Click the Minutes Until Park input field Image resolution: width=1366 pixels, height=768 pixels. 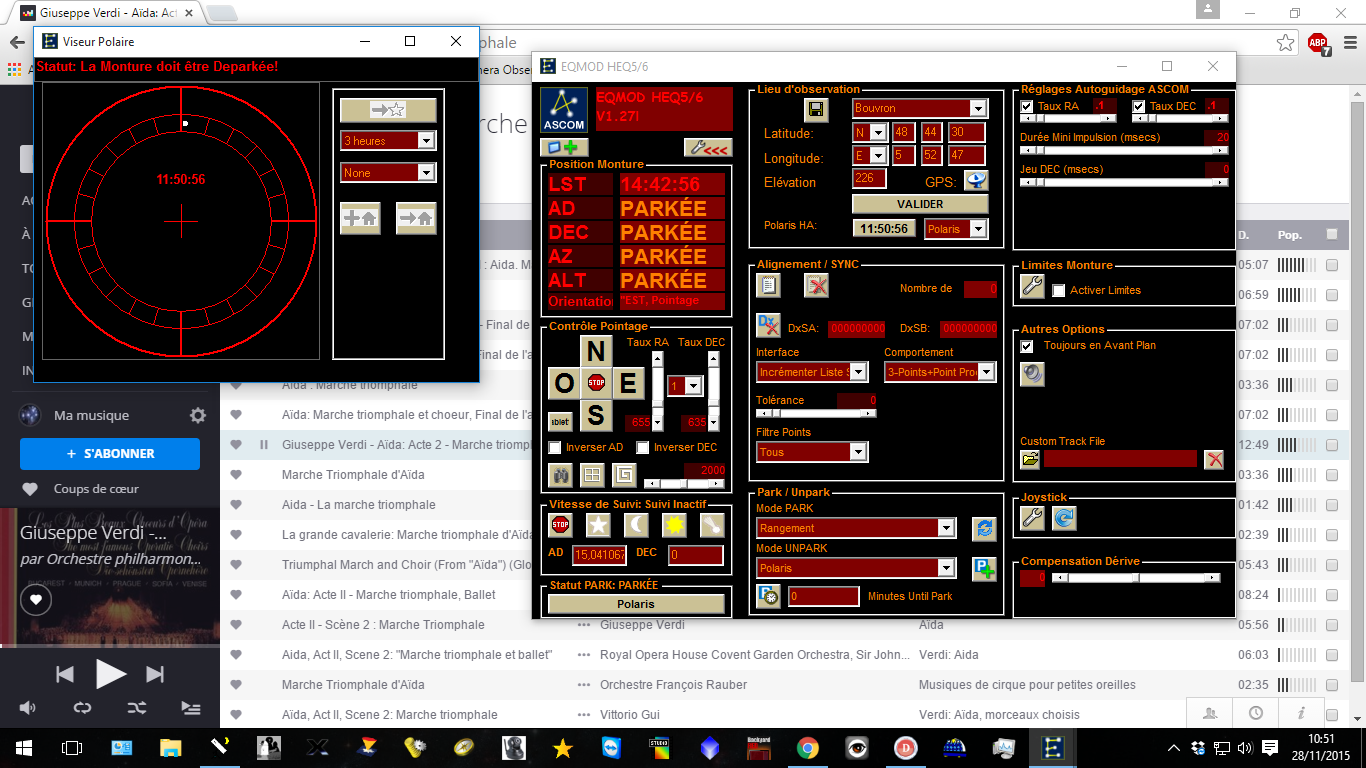823,597
